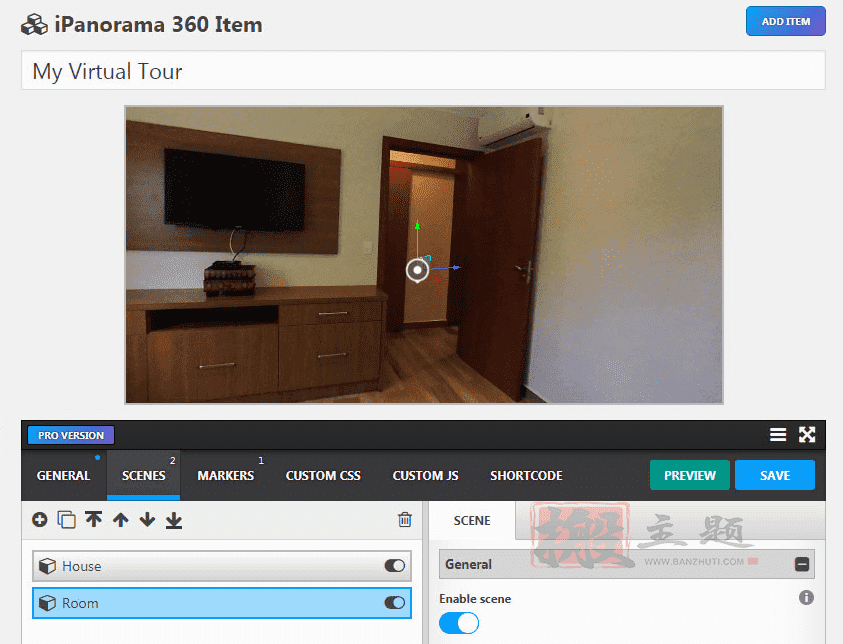
Task: Click the PRO VERSION badge
Action: (x=71, y=435)
